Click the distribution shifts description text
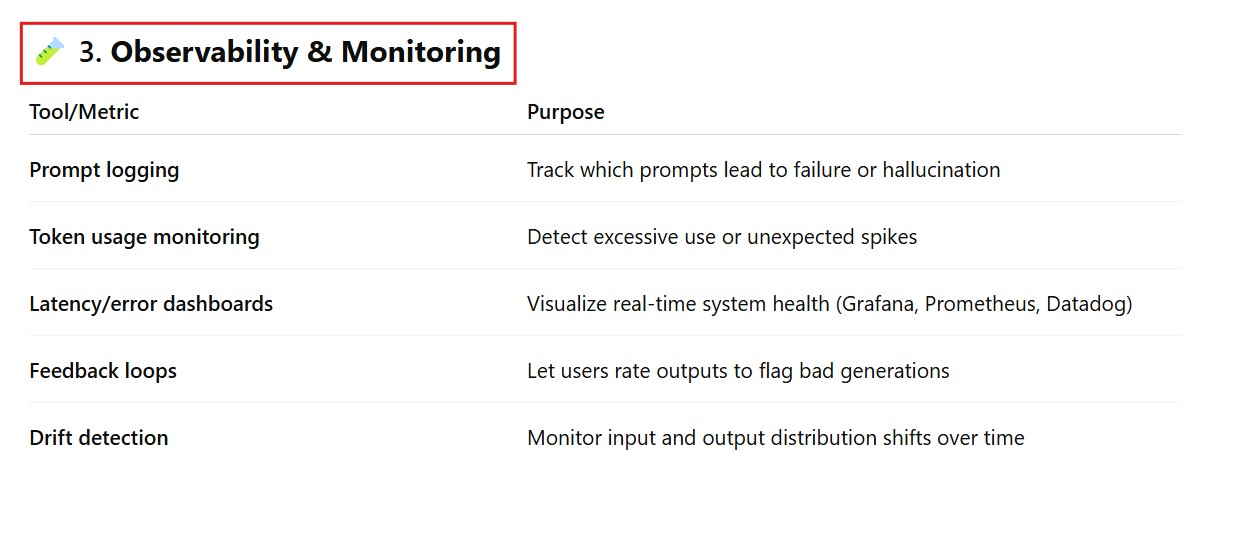Viewport: 1241px width, 537px height. pyautogui.click(x=776, y=438)
